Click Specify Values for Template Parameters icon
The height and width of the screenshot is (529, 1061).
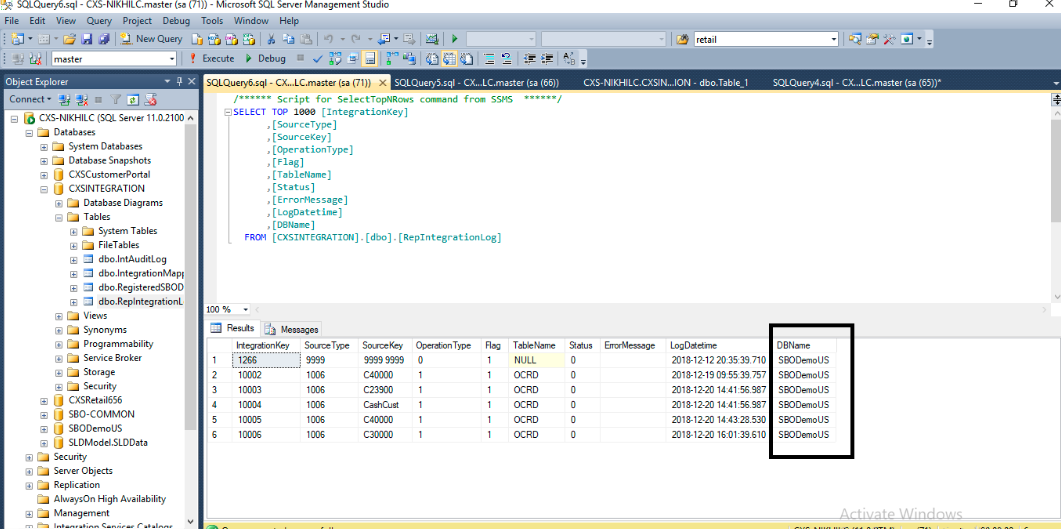click(570, 59)
